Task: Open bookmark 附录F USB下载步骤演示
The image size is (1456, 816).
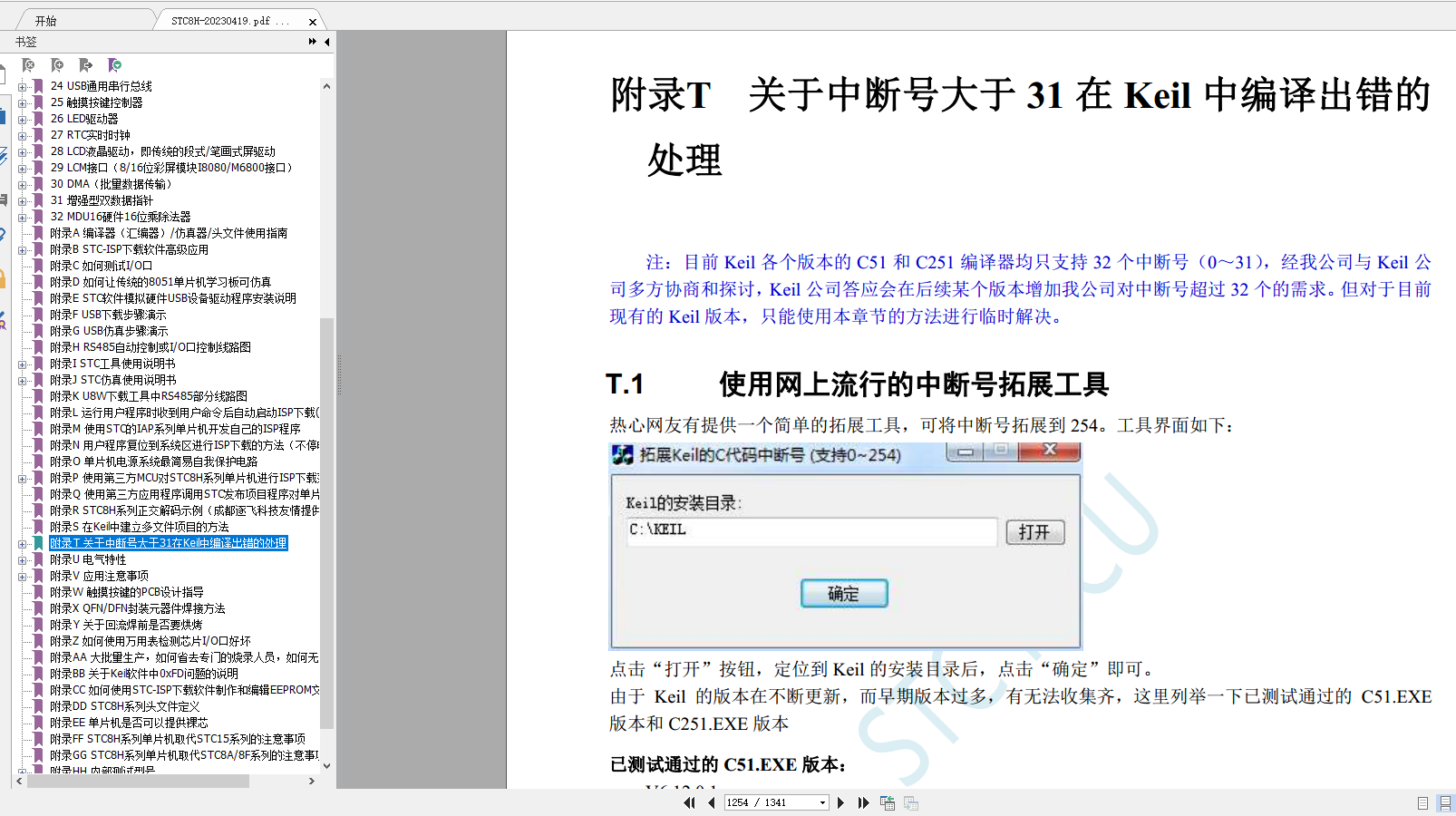Action: pos(108,315)
